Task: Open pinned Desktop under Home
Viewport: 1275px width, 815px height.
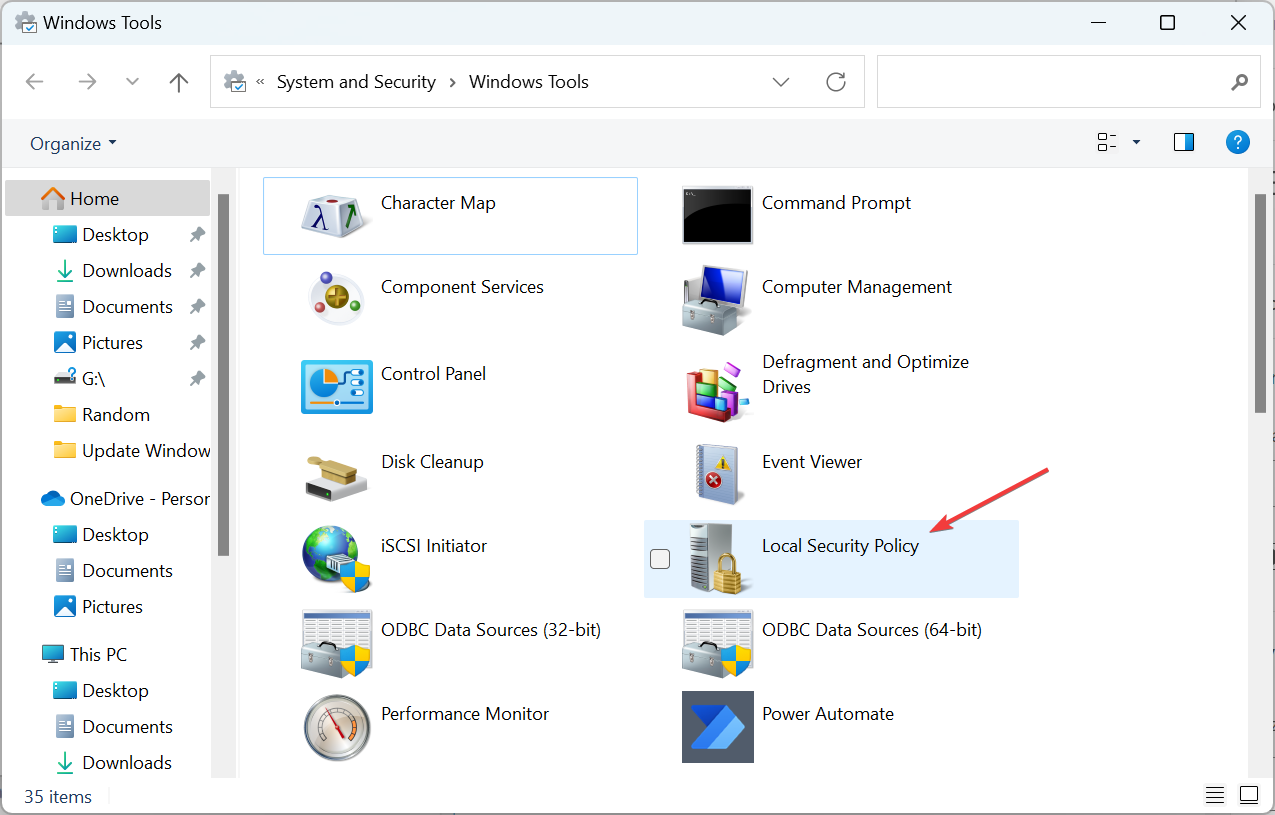Action: pyautogui.click(x=115, y=235)
